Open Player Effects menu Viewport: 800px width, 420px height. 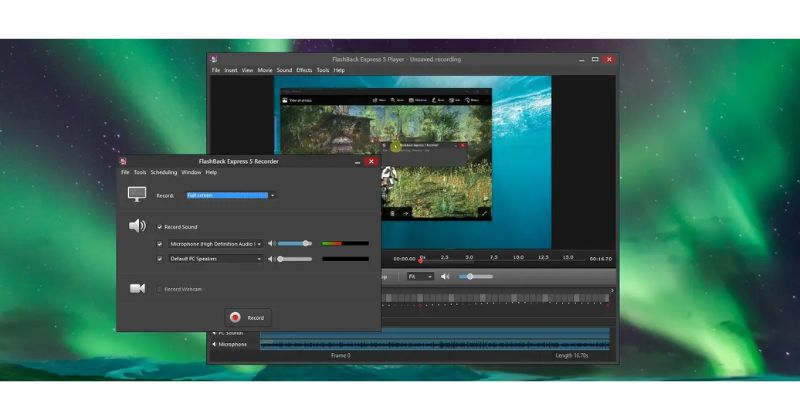(x=304, y=70)
